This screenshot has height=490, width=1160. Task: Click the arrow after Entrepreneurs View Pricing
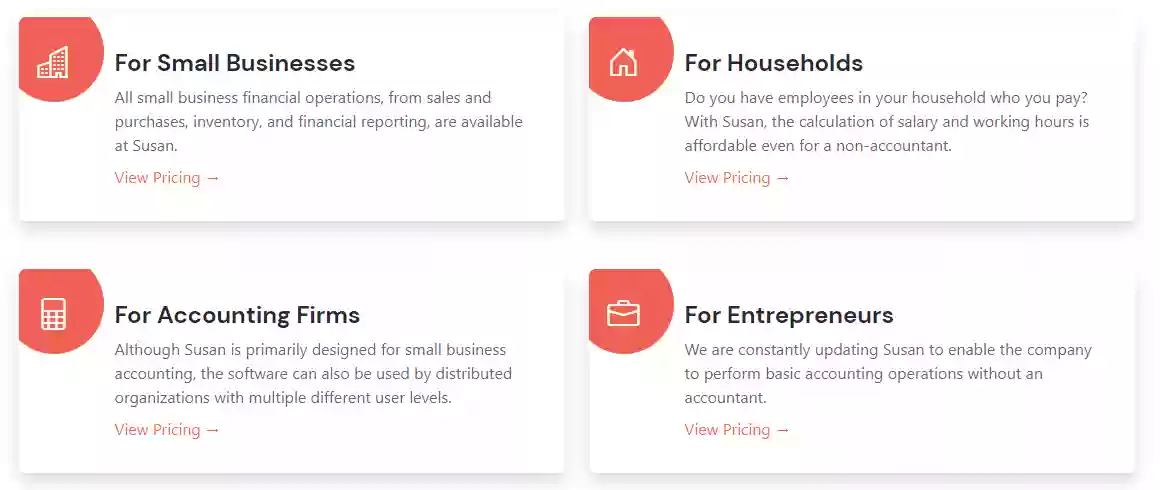(783, 430)
